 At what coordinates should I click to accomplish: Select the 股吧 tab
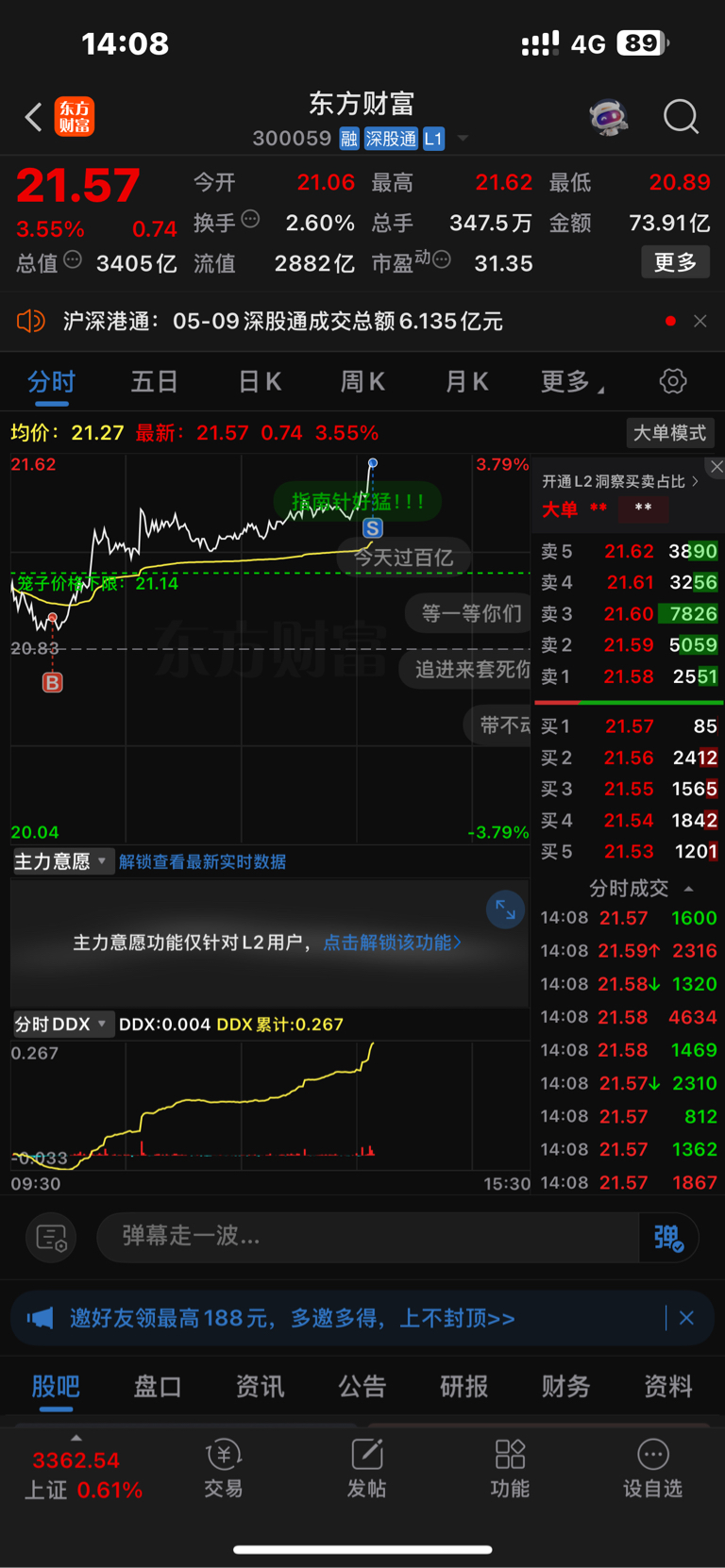point(56,1386)
